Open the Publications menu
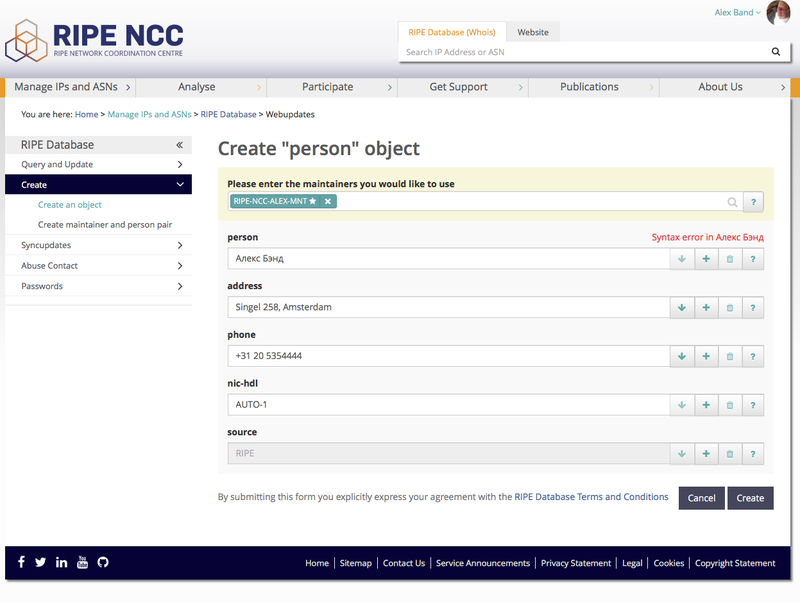The height and width of the screenshot is (602, 800). point(593,87)
